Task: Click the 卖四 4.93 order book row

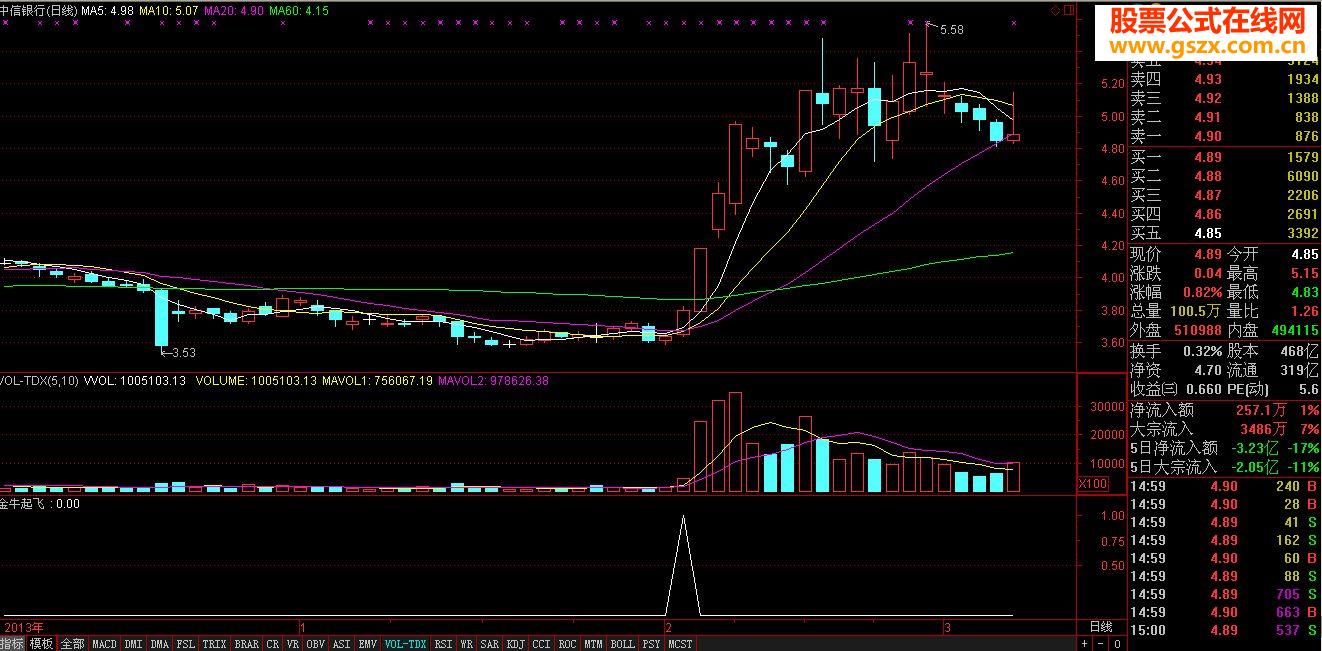Action: pos(1224,79)
